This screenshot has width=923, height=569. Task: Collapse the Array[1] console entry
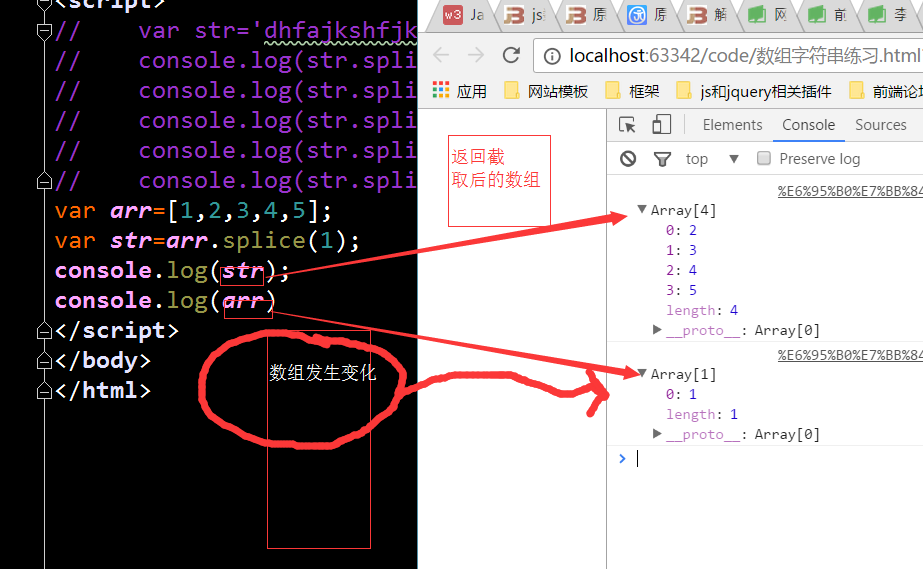click(642, 372)
